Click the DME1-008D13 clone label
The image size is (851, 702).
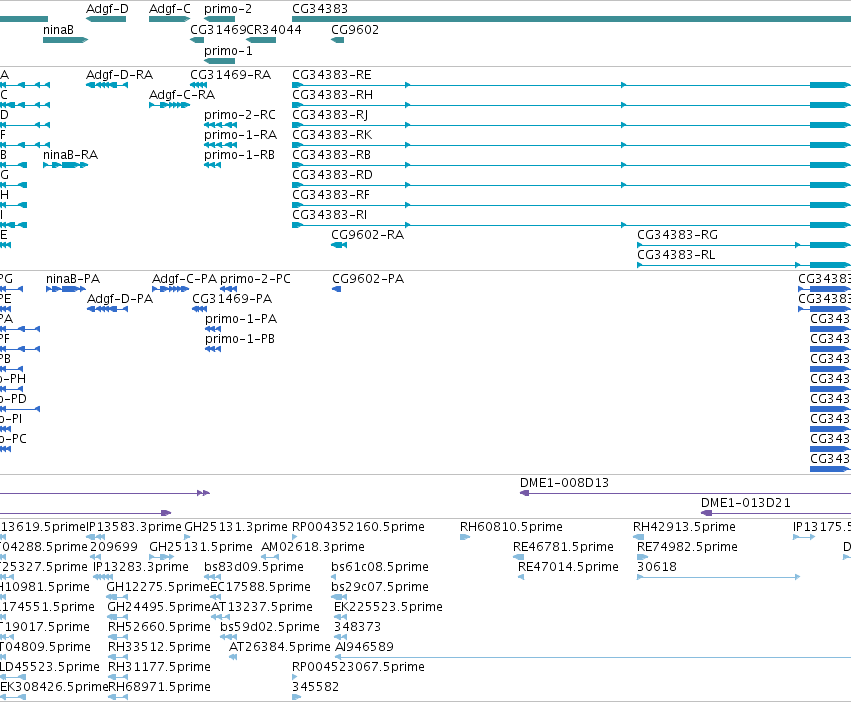564,484
